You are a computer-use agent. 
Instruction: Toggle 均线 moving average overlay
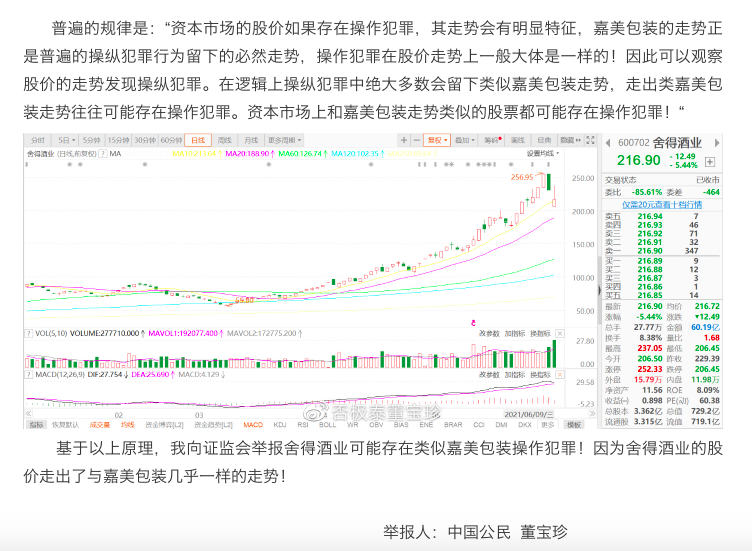pos(128,425)
